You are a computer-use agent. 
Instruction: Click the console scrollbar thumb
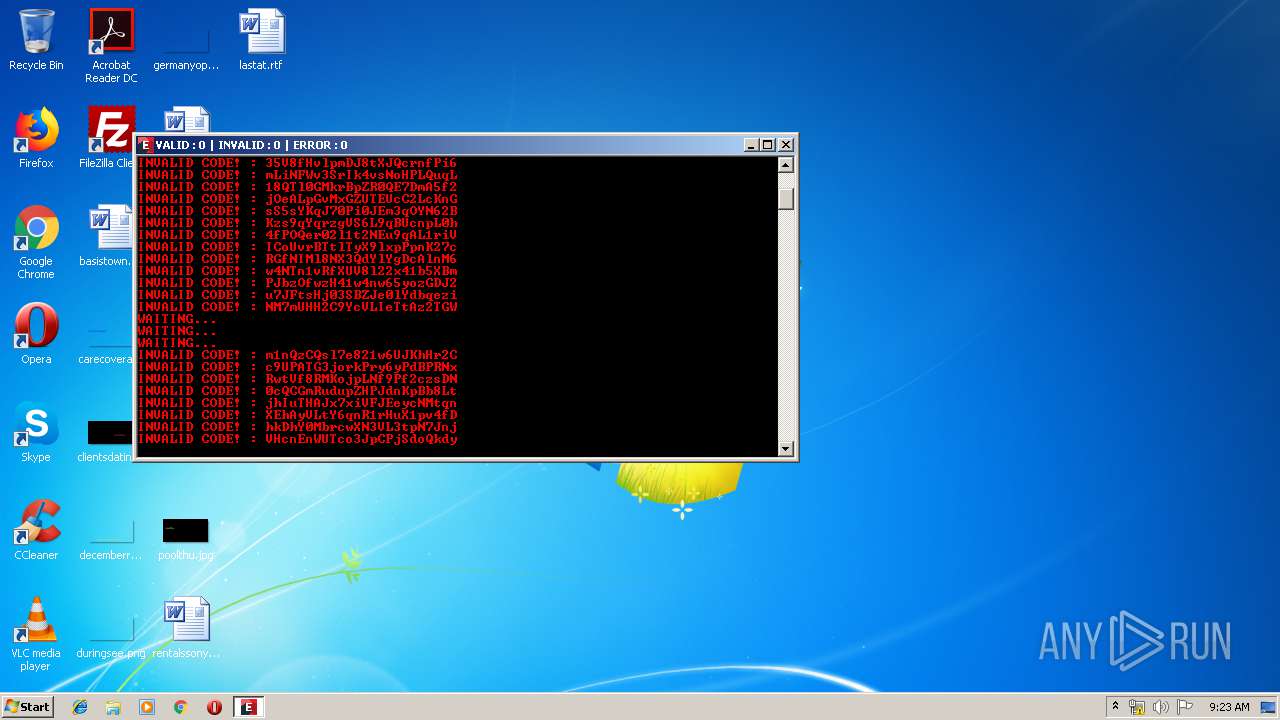(786, 199)
